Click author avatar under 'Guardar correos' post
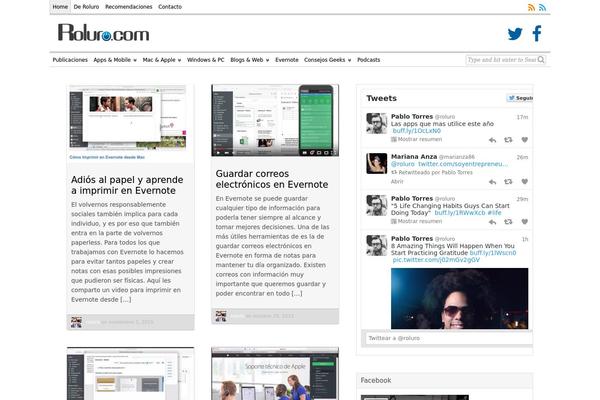Viewport: 600px width, 400px height. (x=221, y=316)
